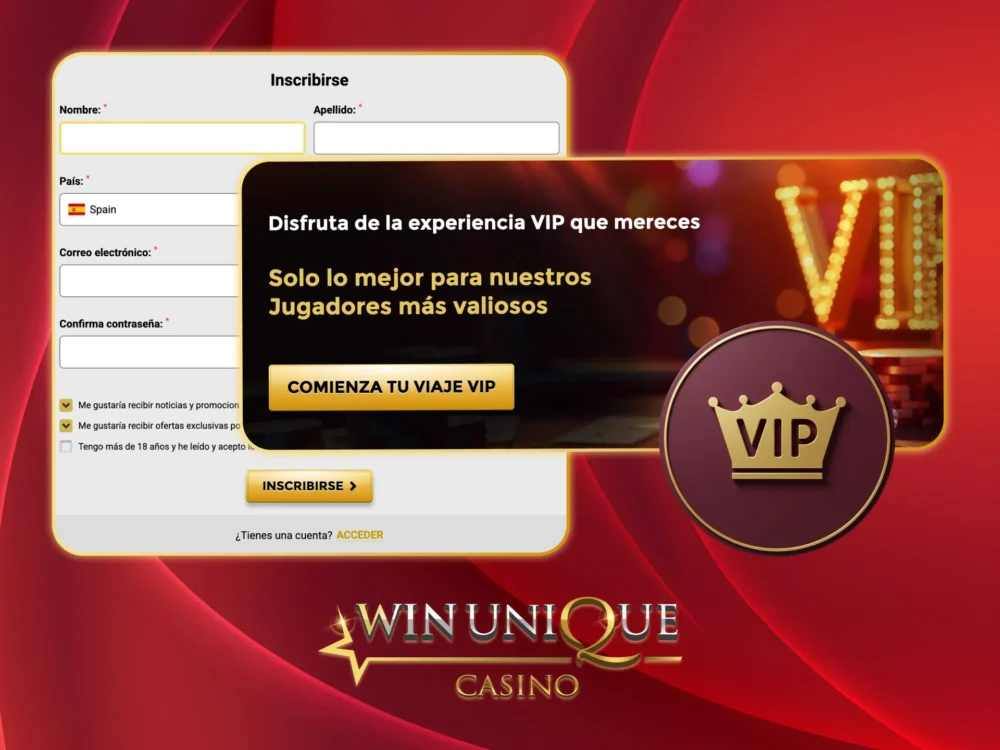
Task: Click the Confirma contraseña input field
Action: (150, 352)
